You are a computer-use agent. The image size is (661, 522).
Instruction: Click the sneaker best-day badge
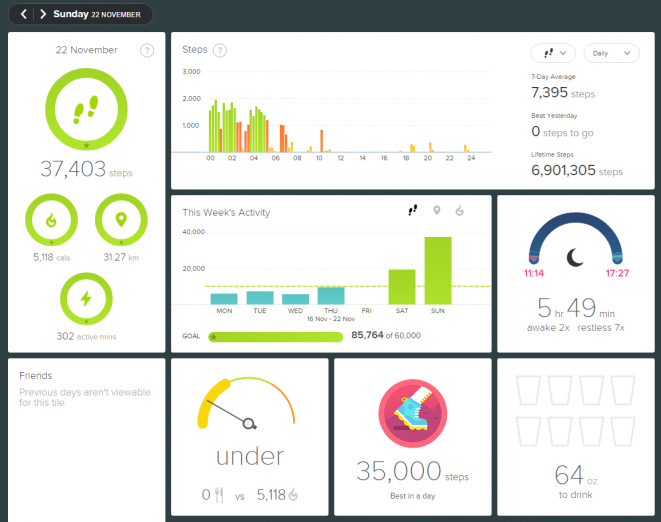(413, 413)
